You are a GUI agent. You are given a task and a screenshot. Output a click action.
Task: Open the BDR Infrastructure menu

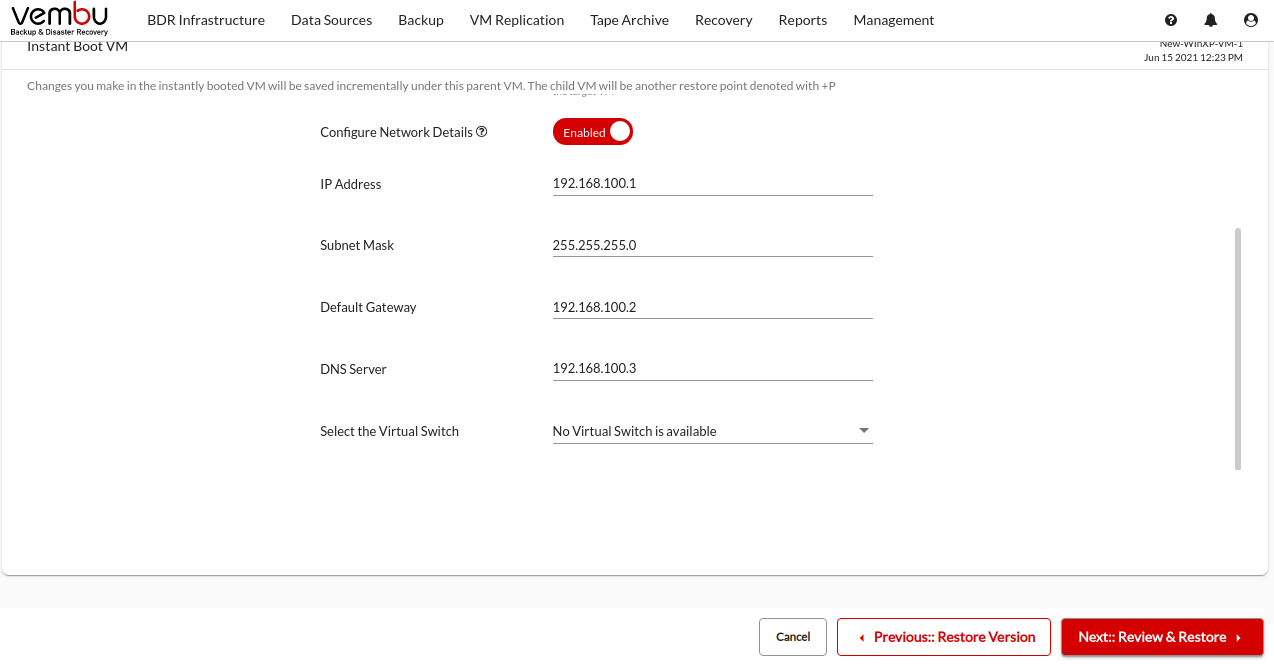tap(206, 20)
